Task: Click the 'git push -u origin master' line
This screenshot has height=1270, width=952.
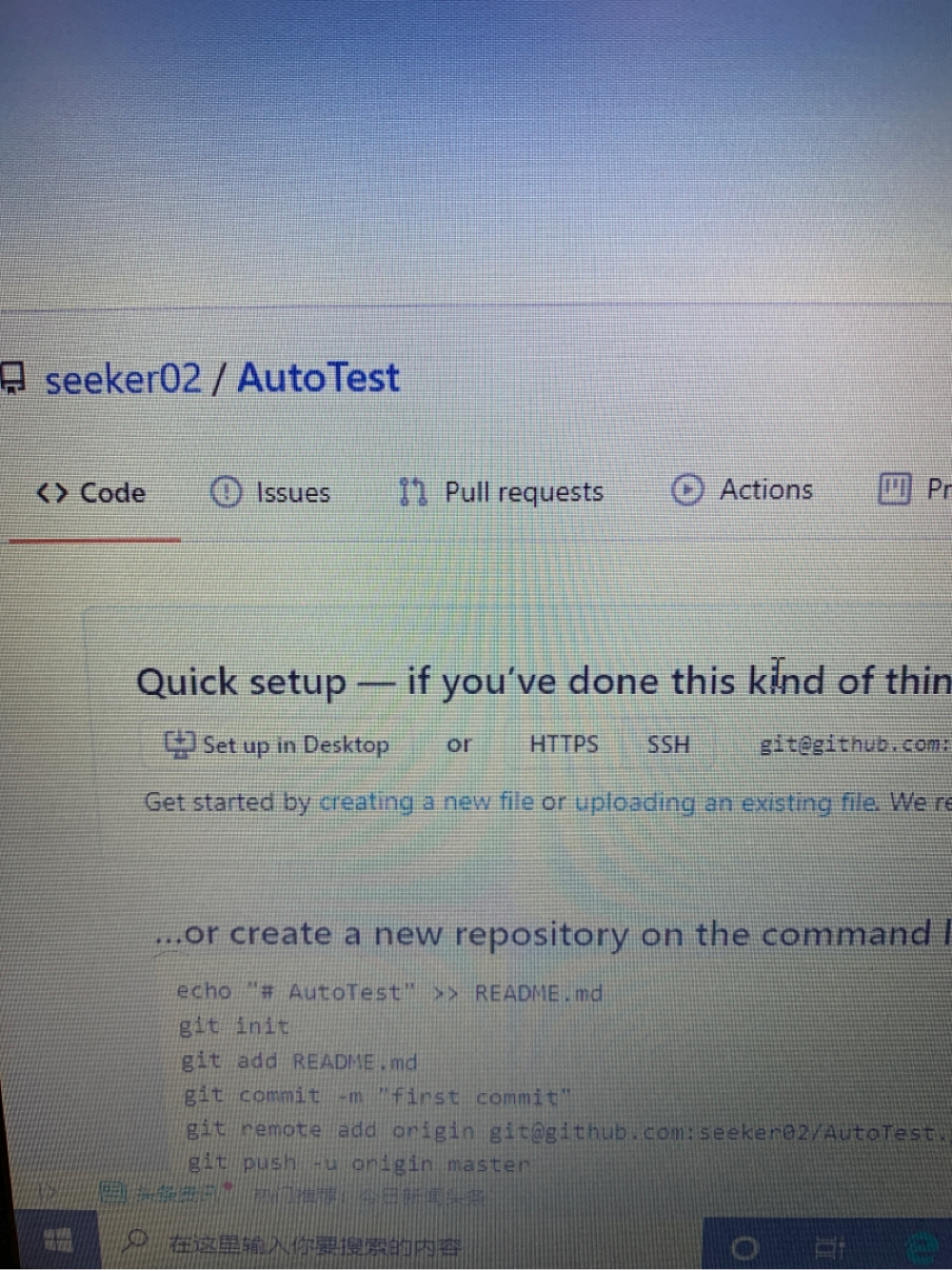Action: pyautogui.click(x=358, y=1163)
